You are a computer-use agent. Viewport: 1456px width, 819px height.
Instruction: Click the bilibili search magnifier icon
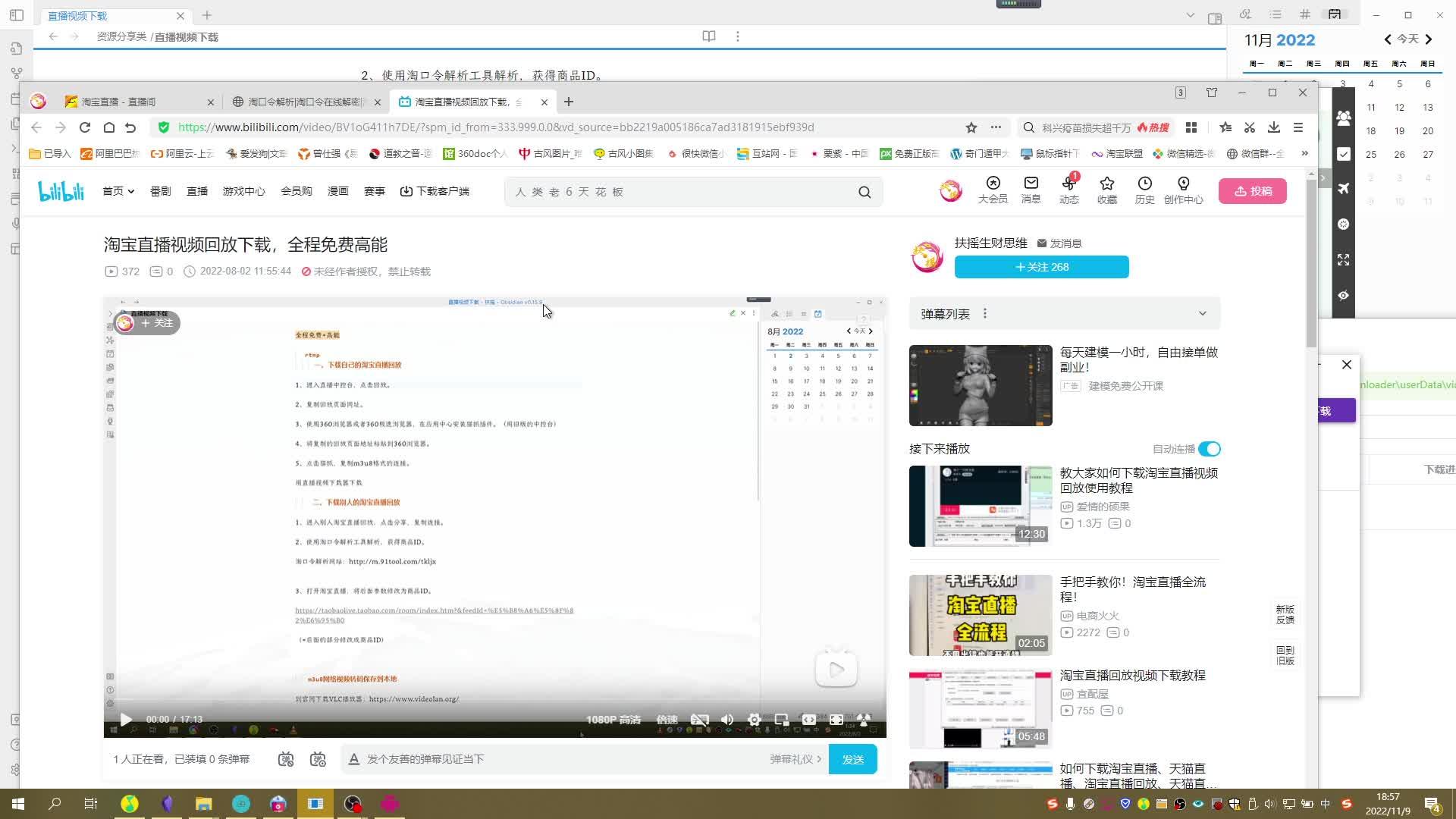click(x=864, y=192)
